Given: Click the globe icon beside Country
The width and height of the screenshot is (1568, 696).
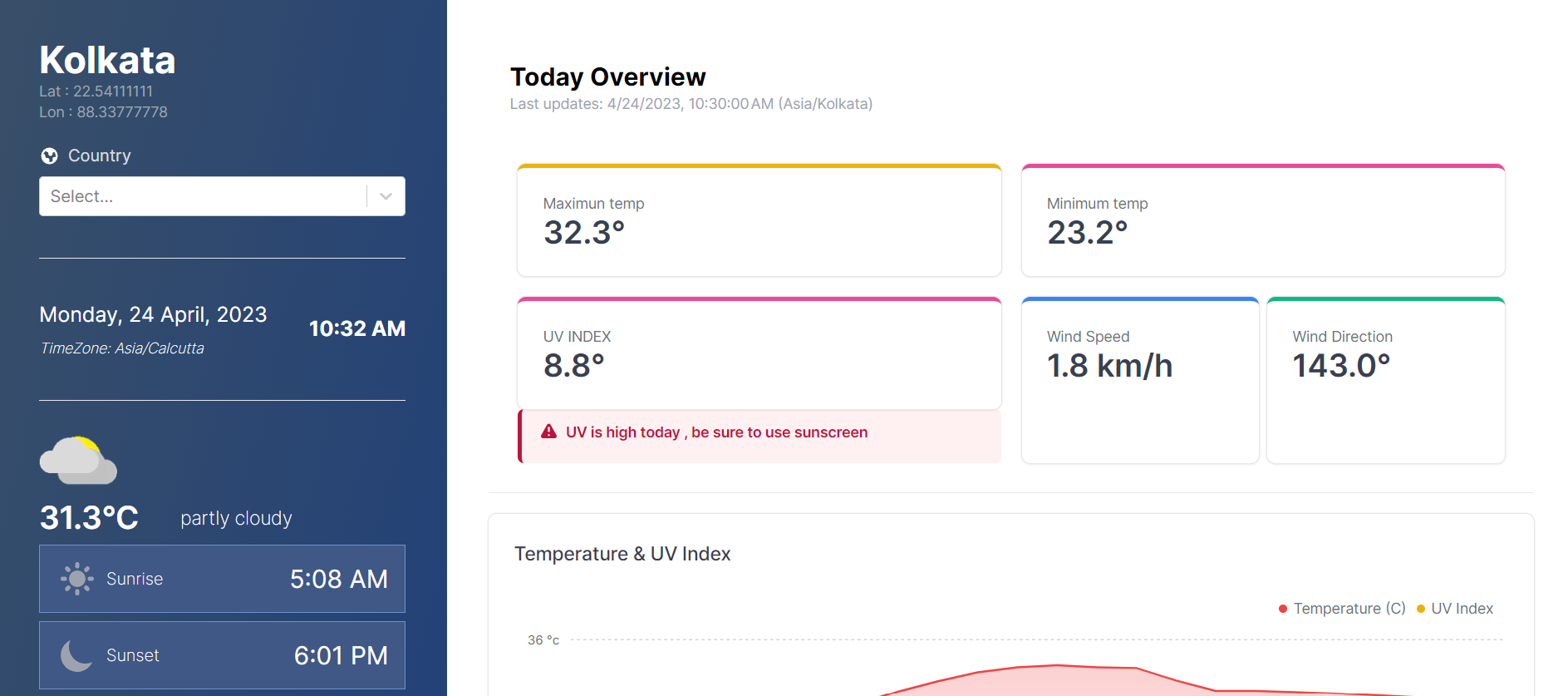Looking at the screenshot, I should pyautogui.click(x=49, y=155).
